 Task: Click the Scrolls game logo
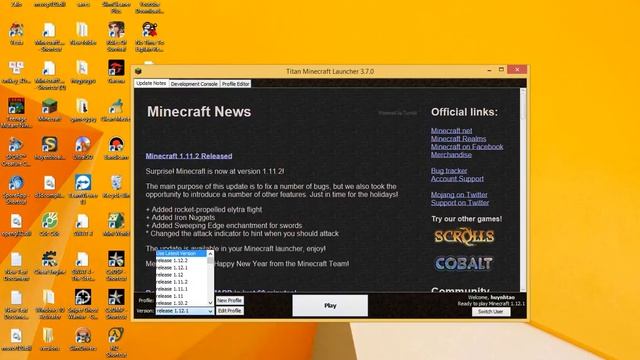tap(464, 237)
